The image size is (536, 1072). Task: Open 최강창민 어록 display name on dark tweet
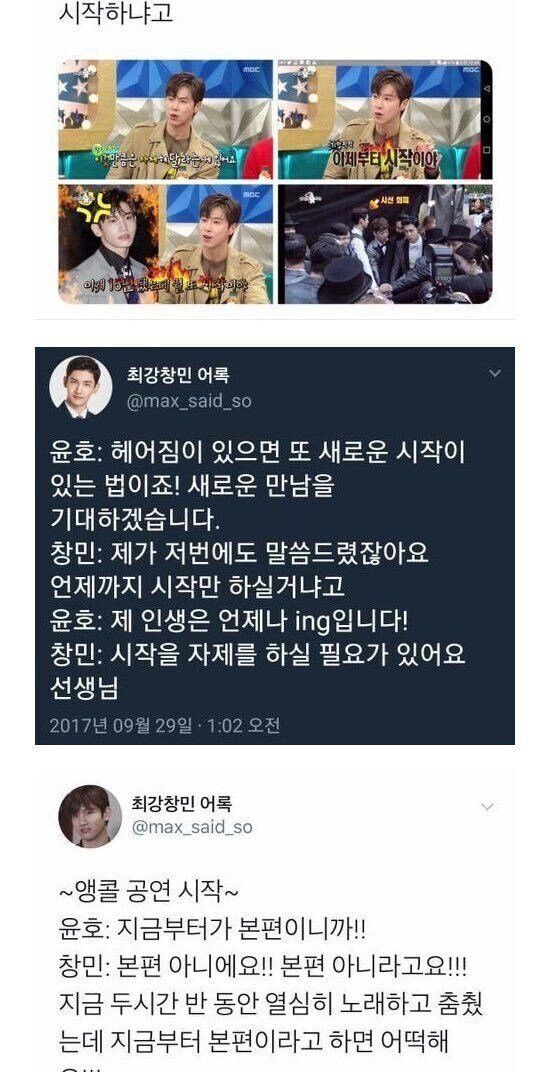click(178, 375)
